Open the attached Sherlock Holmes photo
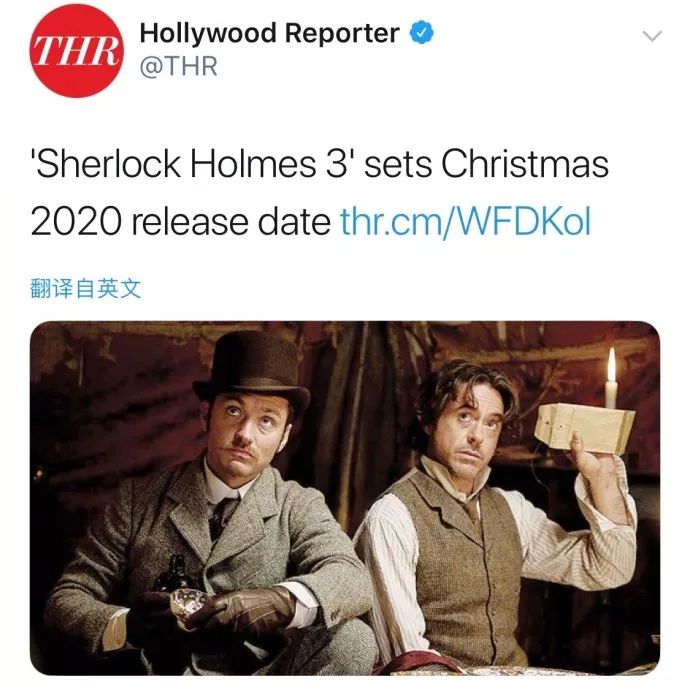Screen dimensions: 690x684 pos(345,498)
